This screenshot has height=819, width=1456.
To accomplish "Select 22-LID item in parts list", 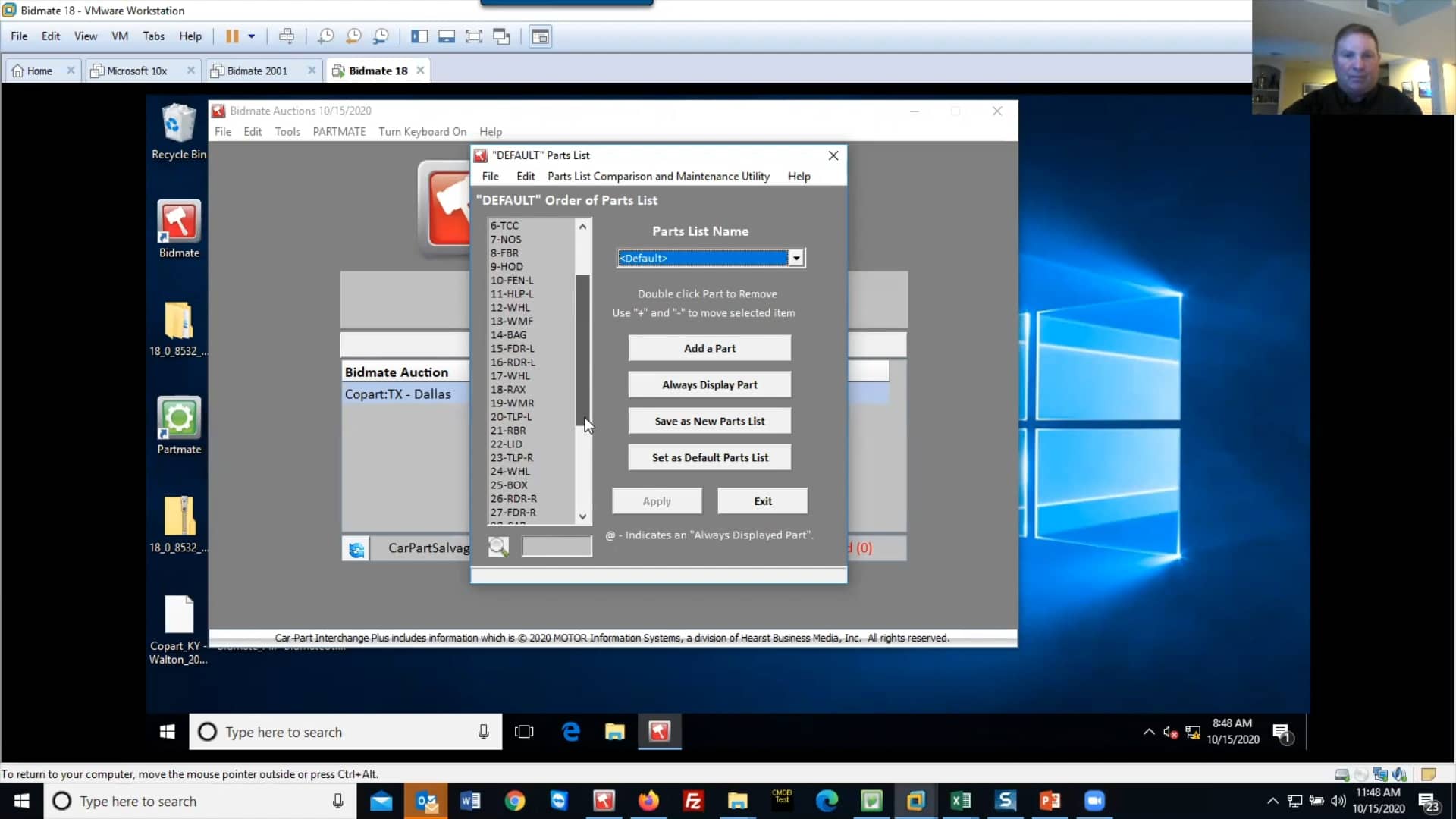I will point(507,443).
